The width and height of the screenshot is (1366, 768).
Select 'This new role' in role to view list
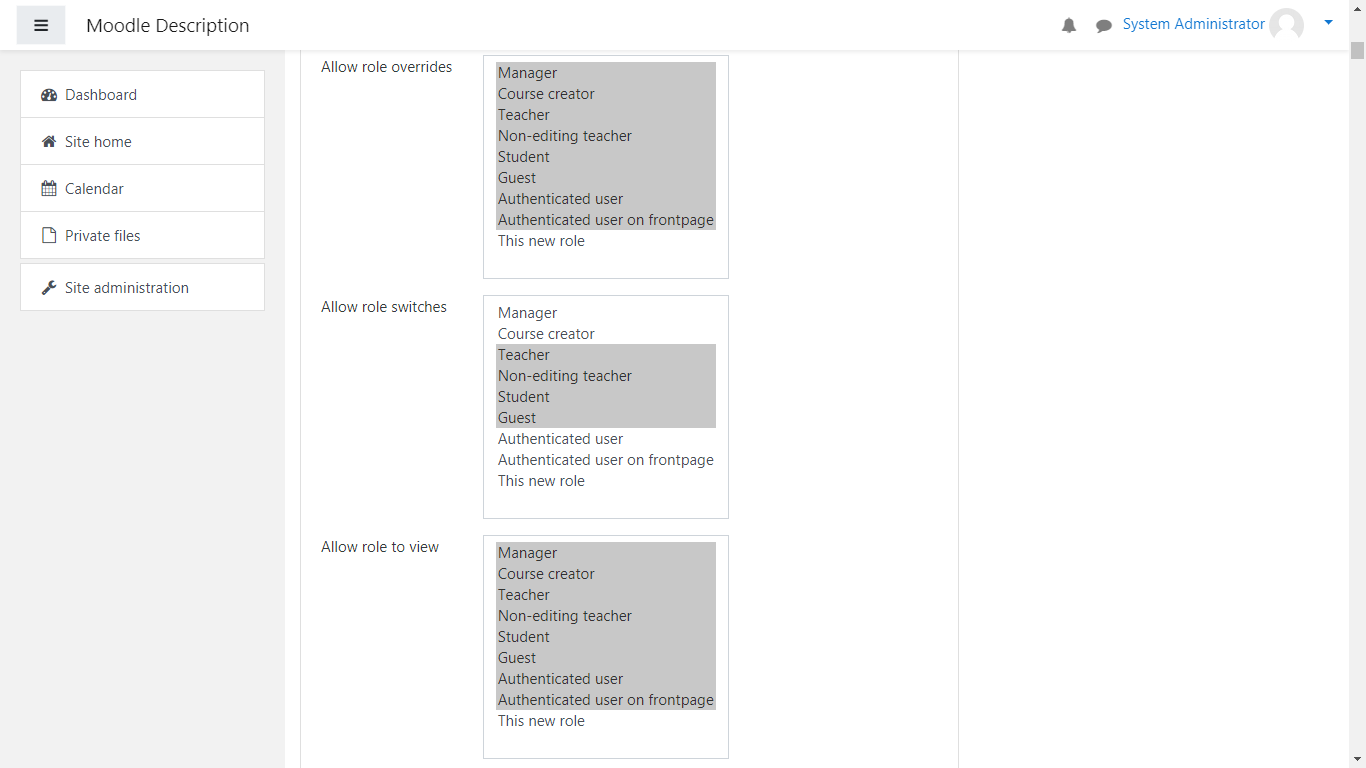click(541, 721)
